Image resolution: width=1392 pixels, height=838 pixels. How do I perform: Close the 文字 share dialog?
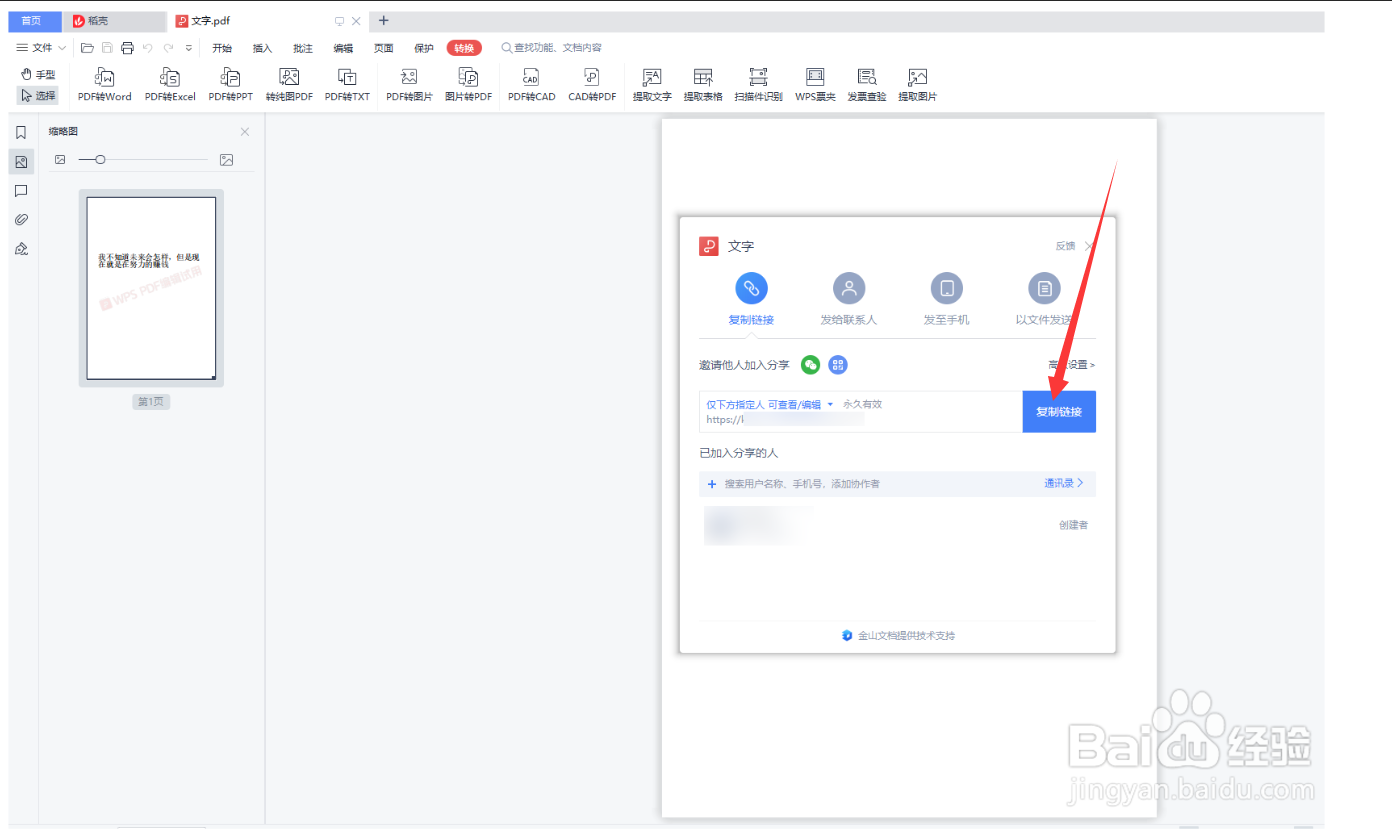1090,246
